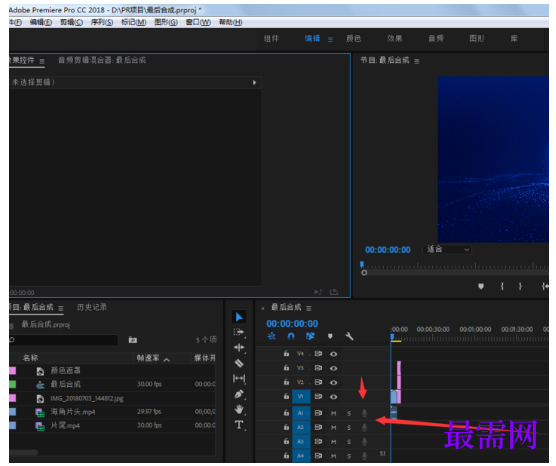The width and height of the screenshot is (556, 466).
Task: Toggle V1 track targeting
Action: click(301, 396)
